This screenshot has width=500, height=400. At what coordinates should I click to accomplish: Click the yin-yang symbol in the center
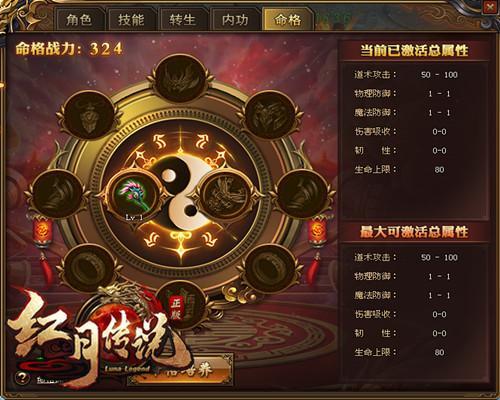[x=181, y=193]
